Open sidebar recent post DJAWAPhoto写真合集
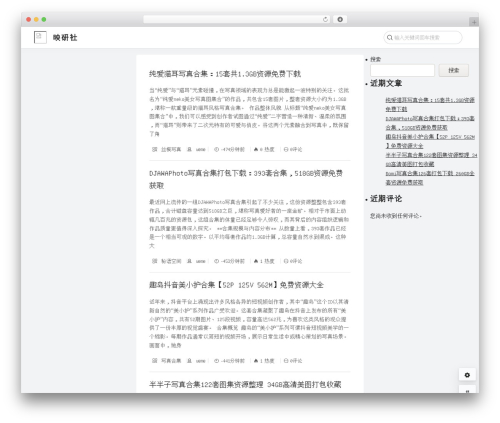 coord(430,123)
